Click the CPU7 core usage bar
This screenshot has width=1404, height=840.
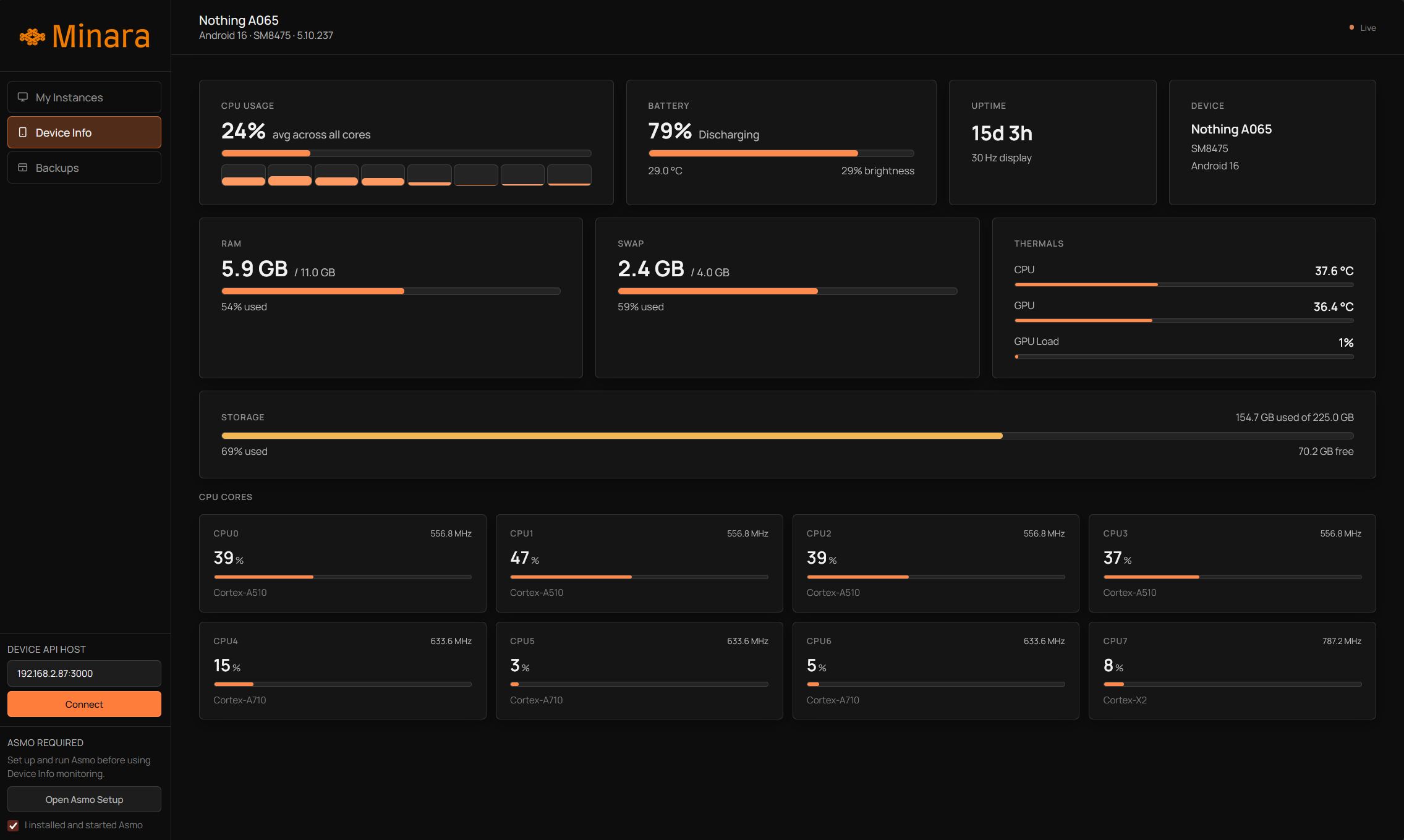1232,684
